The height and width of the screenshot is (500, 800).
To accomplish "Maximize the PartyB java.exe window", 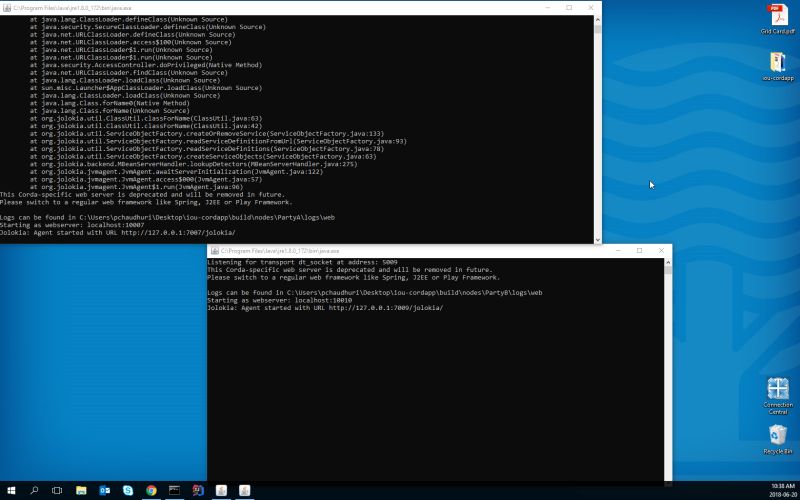I will tap(639, 251).
